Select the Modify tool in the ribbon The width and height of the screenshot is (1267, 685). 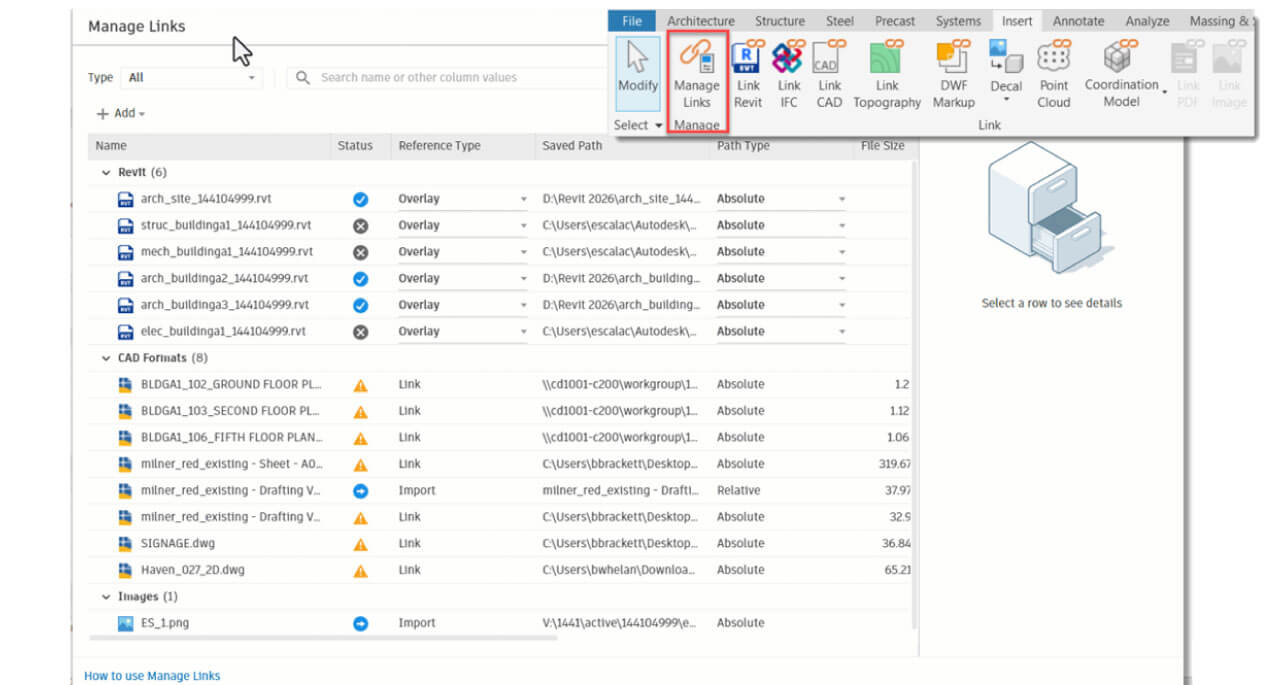point(637,72)
